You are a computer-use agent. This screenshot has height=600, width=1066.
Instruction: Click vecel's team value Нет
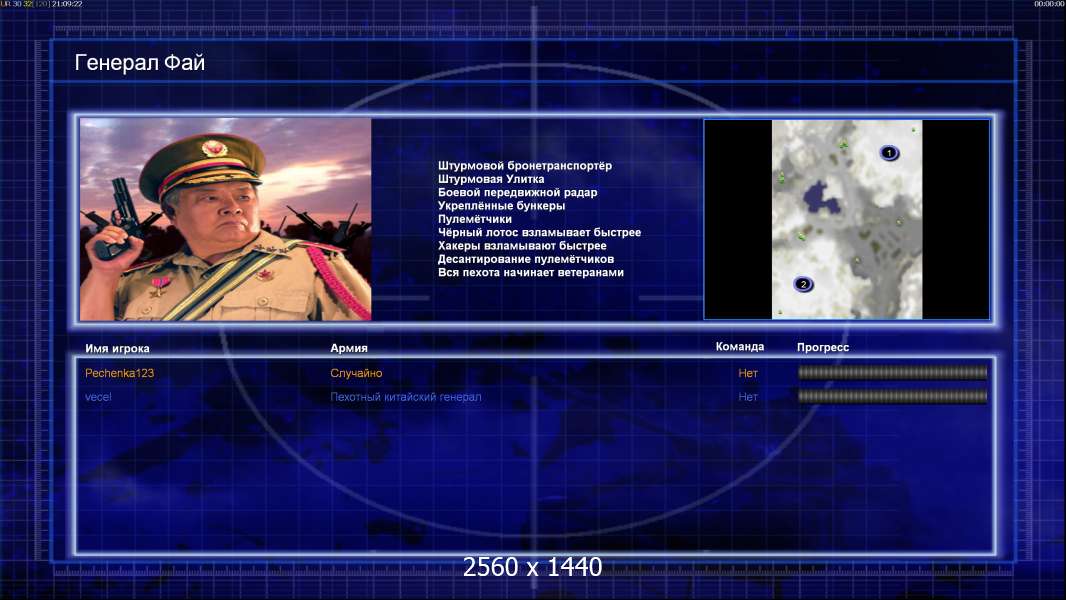point(748,397)
